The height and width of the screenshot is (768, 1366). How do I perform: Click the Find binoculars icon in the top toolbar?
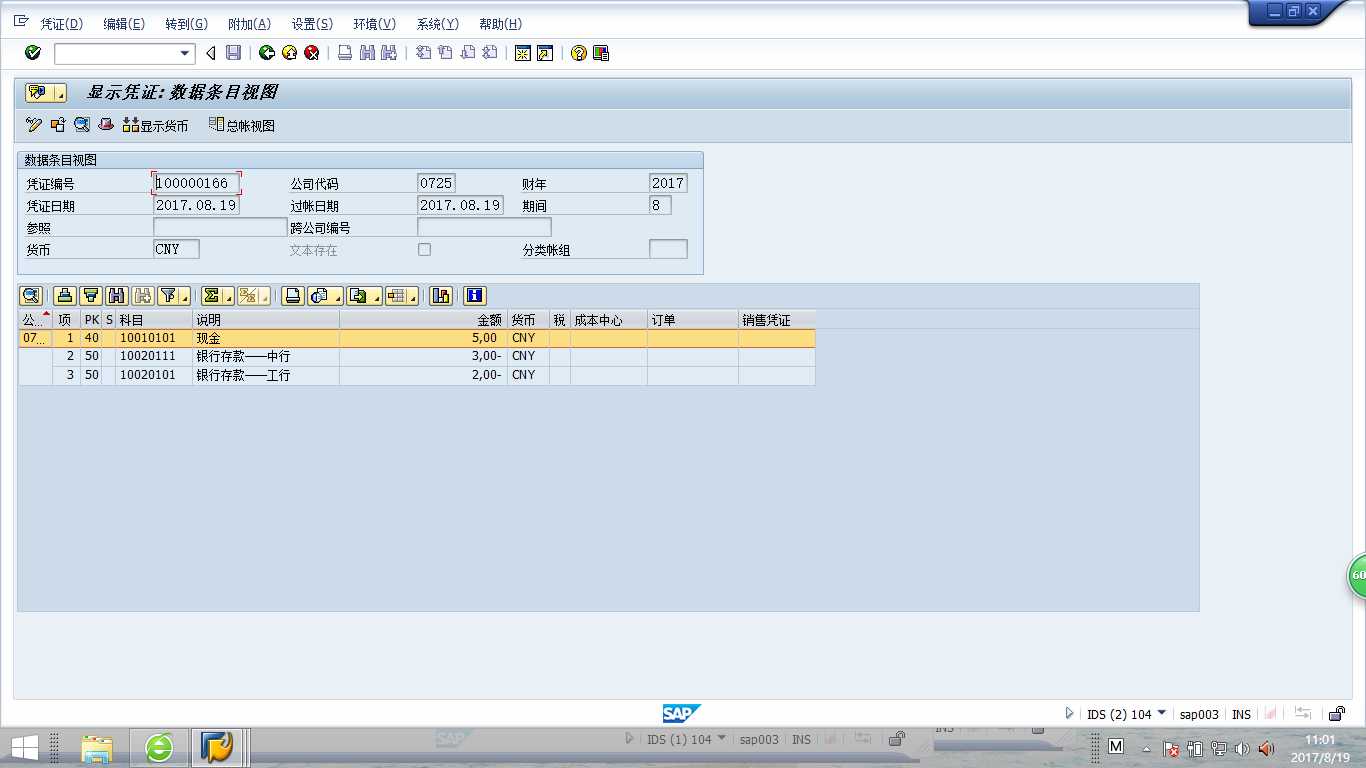point(367,53)
